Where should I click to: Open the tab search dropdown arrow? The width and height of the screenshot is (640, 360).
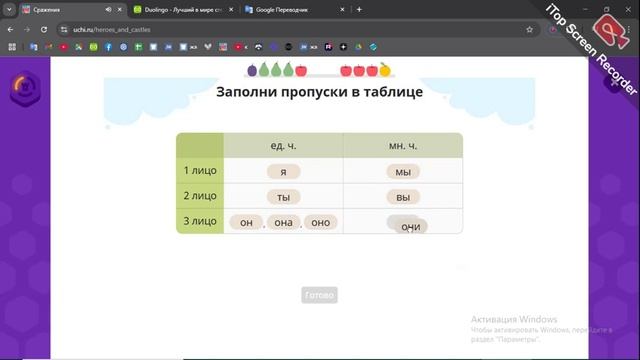click(x=9, y=9)
